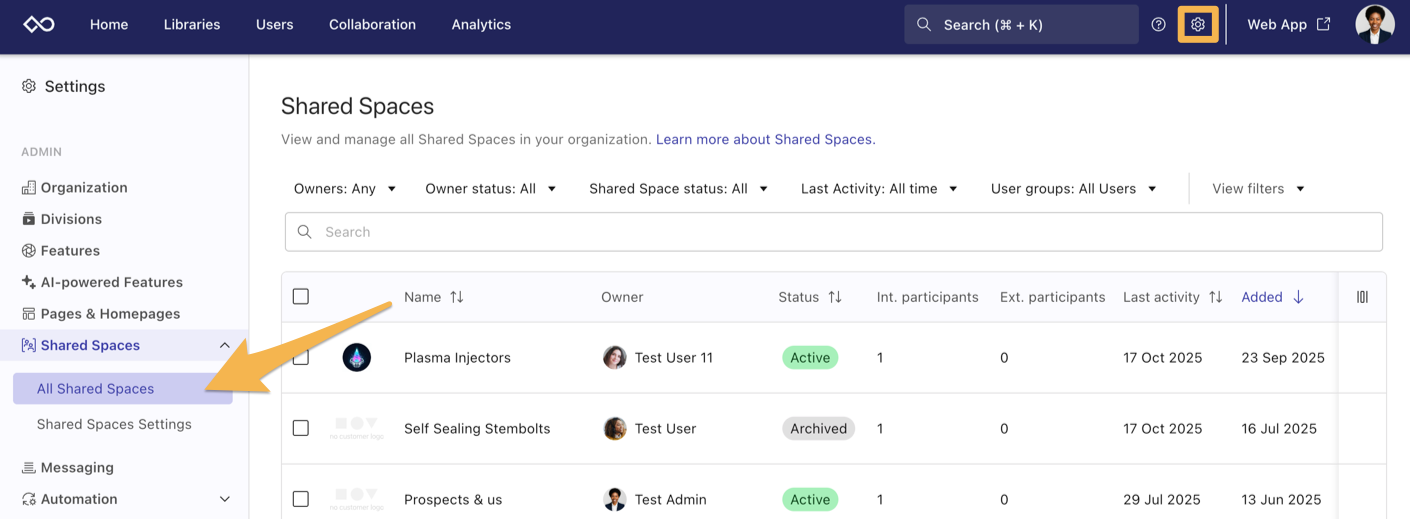1410x519 pixels.
Task: Open Organization settings in sidebar
Action: [x=84, y=187]
